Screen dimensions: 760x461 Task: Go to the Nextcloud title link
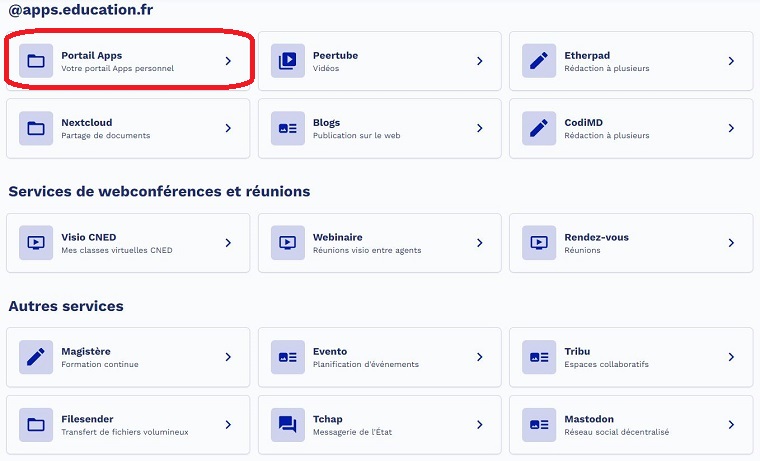87,123
